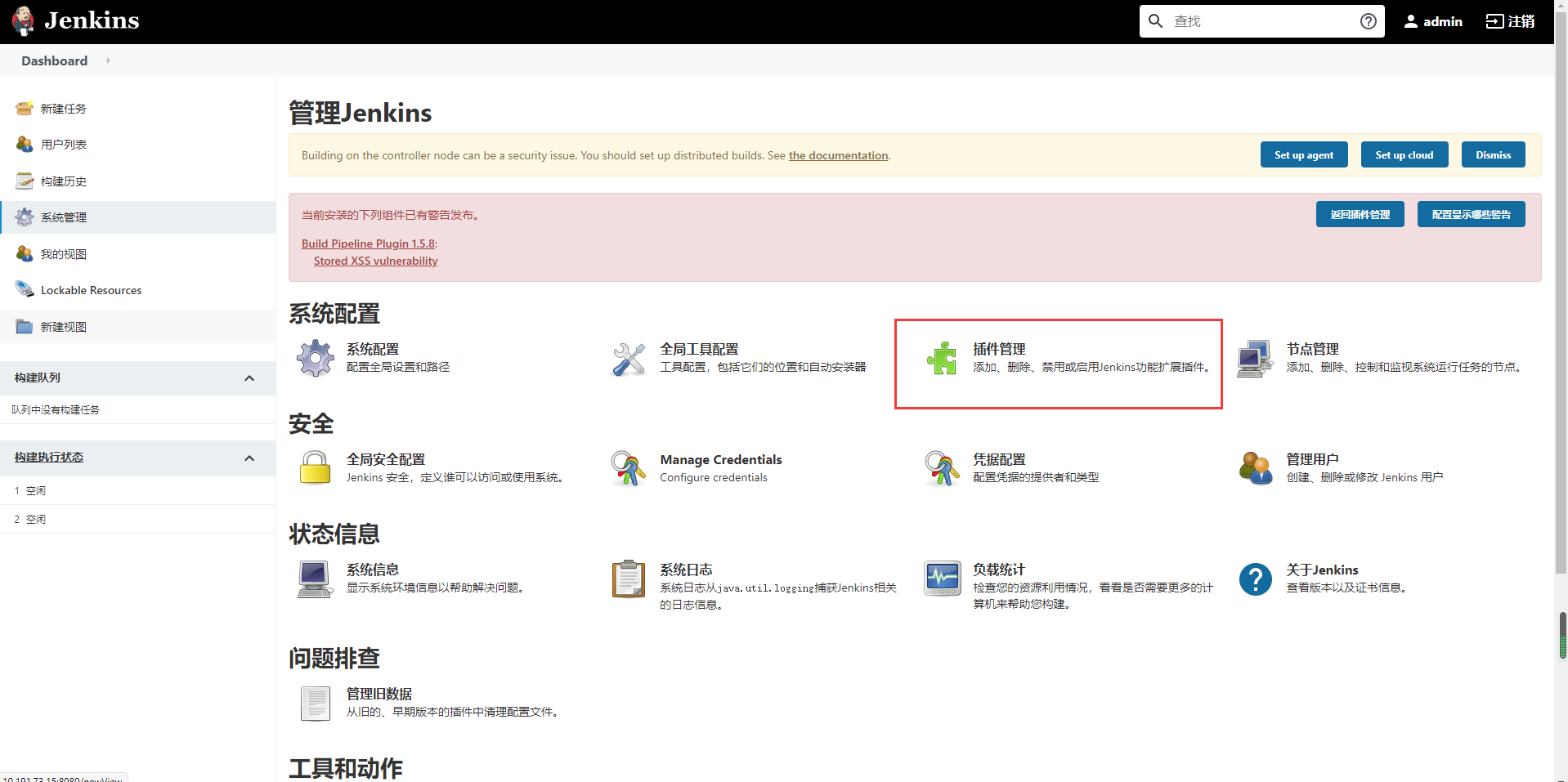Click the 负载统计 chart icon
Image resolution: width=1568 pixels, height=782 pixels.
tap(942, 579)
